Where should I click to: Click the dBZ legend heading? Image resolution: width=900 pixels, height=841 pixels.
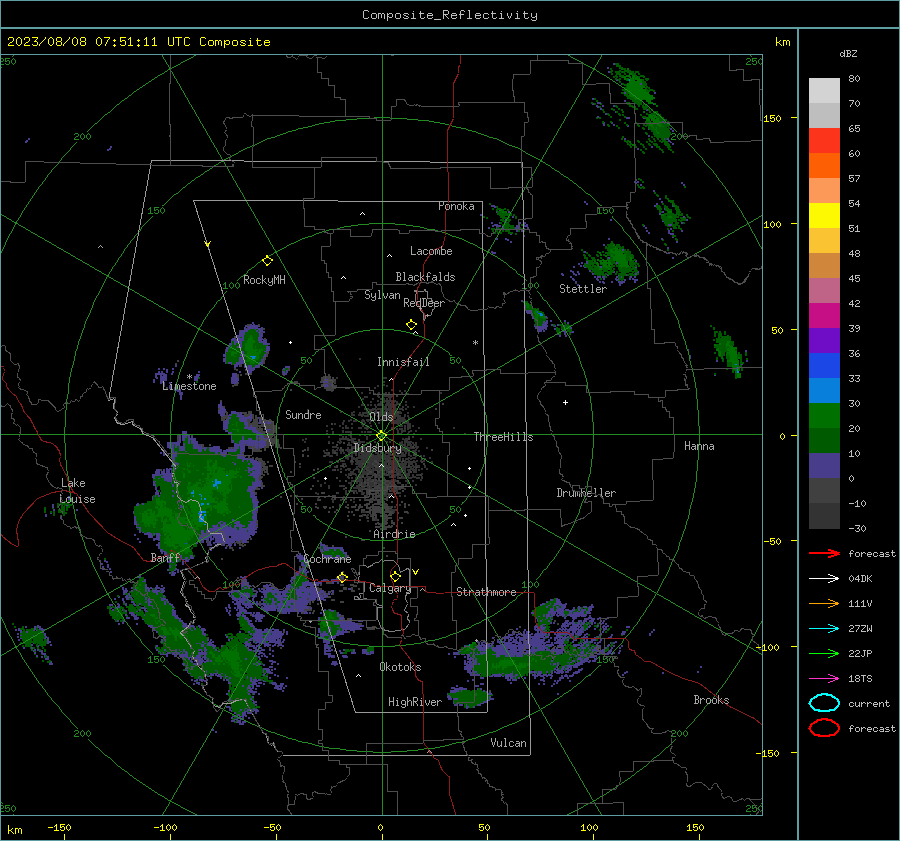tap(848, 53)
